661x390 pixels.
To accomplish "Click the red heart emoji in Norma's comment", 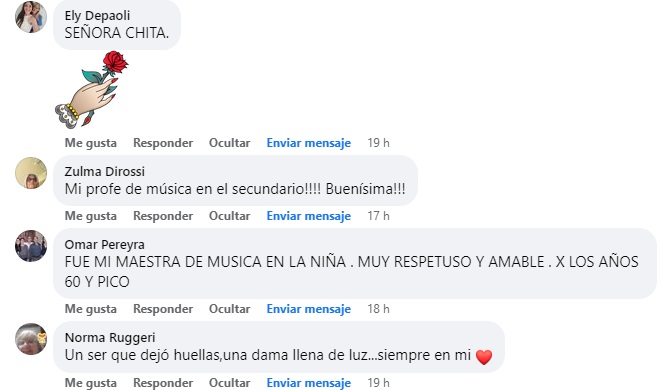I will (484, 357).
